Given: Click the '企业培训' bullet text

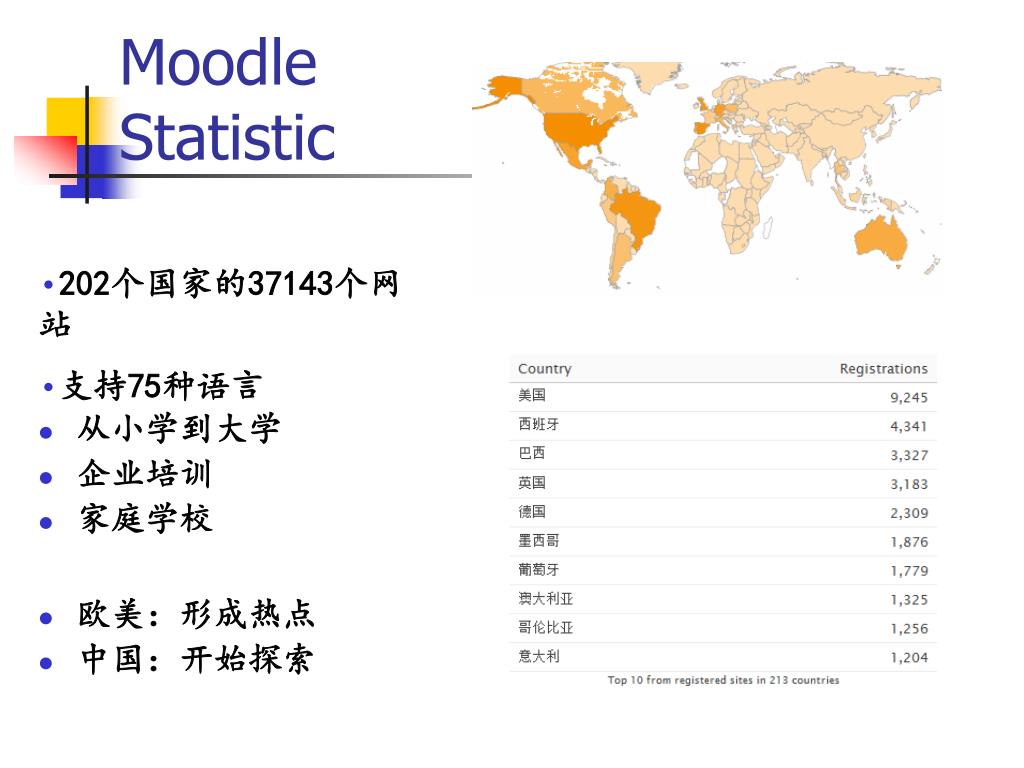Looking at the screenshot, I should tap(145, 474).
